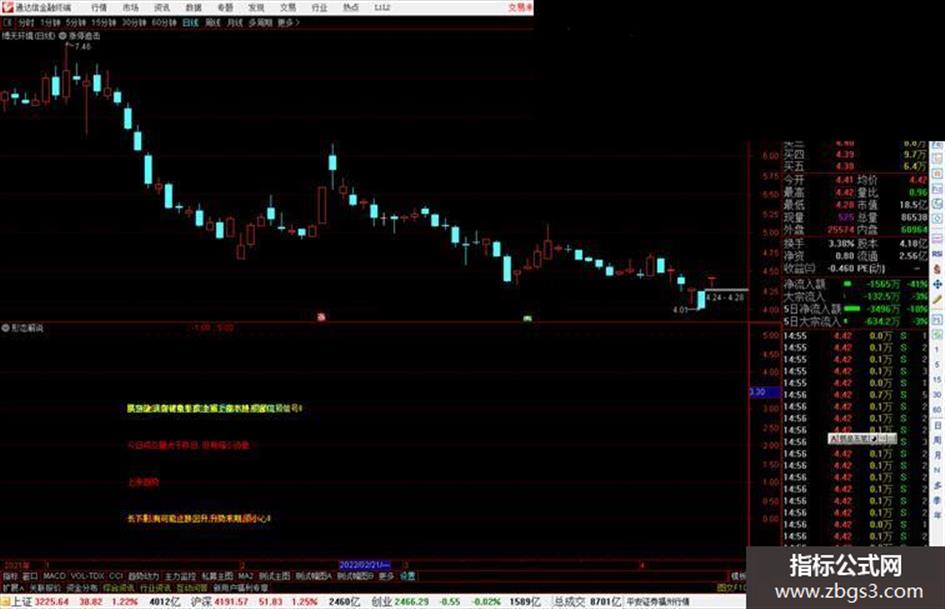Select the pencil drawing tool icon
The width and height of the screenshot is (945, 609).
click(937, 300)
